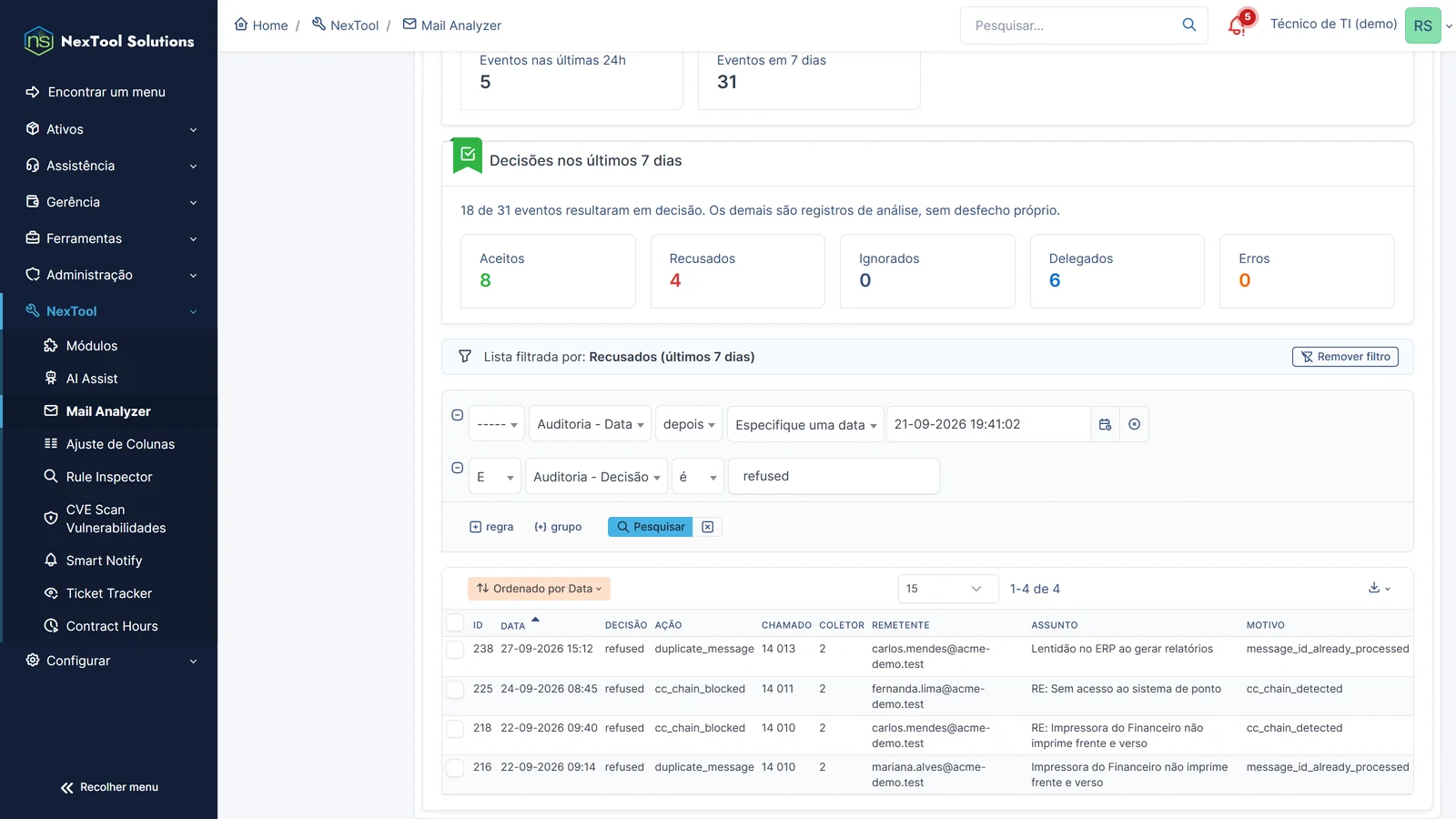The width and height of the screenshot is (1456, 819).
Task: Click the notification bell icon
Action: pos(1237,25)
